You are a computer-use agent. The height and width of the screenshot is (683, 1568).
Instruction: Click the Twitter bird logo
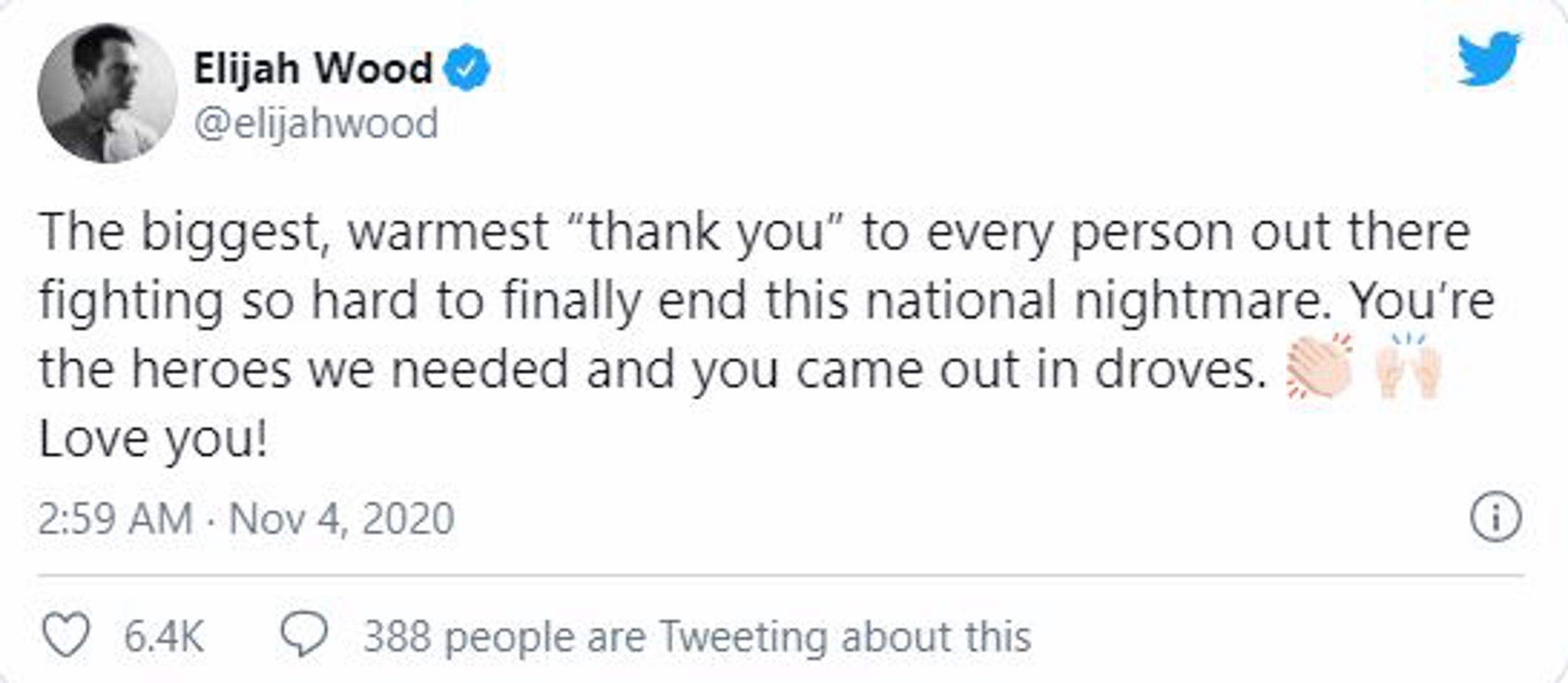pos(1489,58)
